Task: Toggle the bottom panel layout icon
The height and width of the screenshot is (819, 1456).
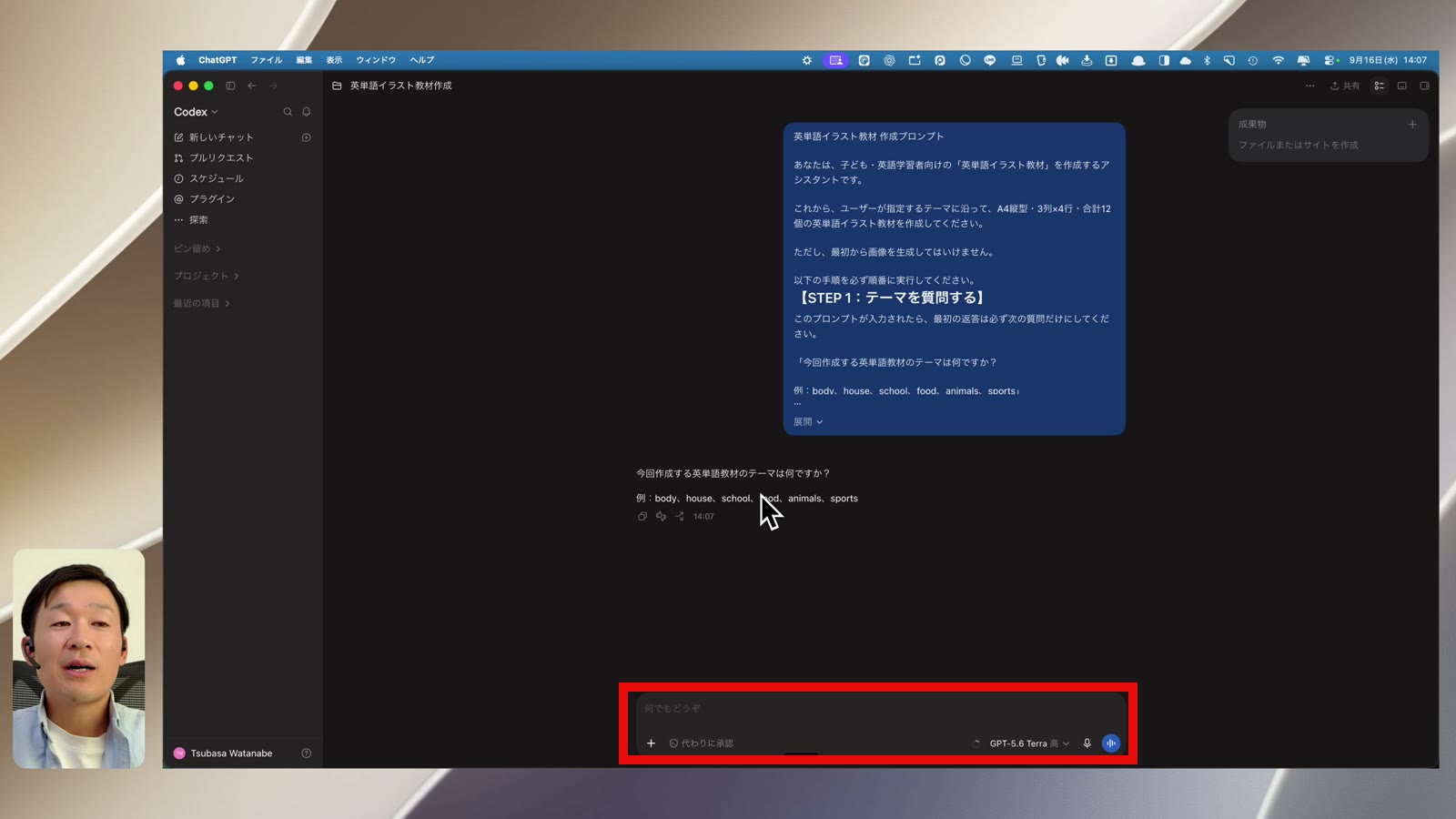Action: [x=1402, y=86]
